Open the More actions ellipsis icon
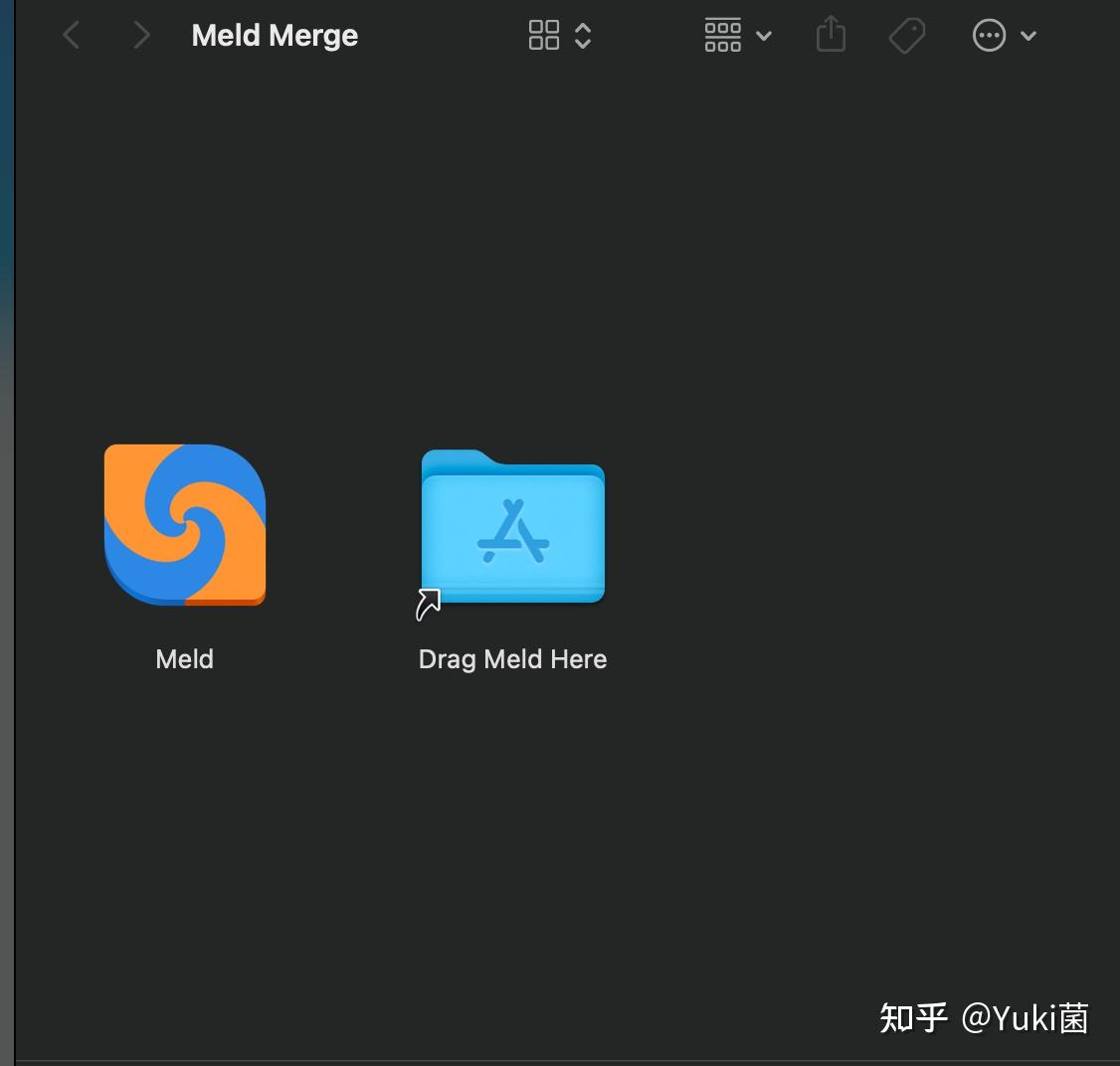Image resolution: width=1120 pixels, height=1066 pixels. pyautogui.click(x=989, y=35)
